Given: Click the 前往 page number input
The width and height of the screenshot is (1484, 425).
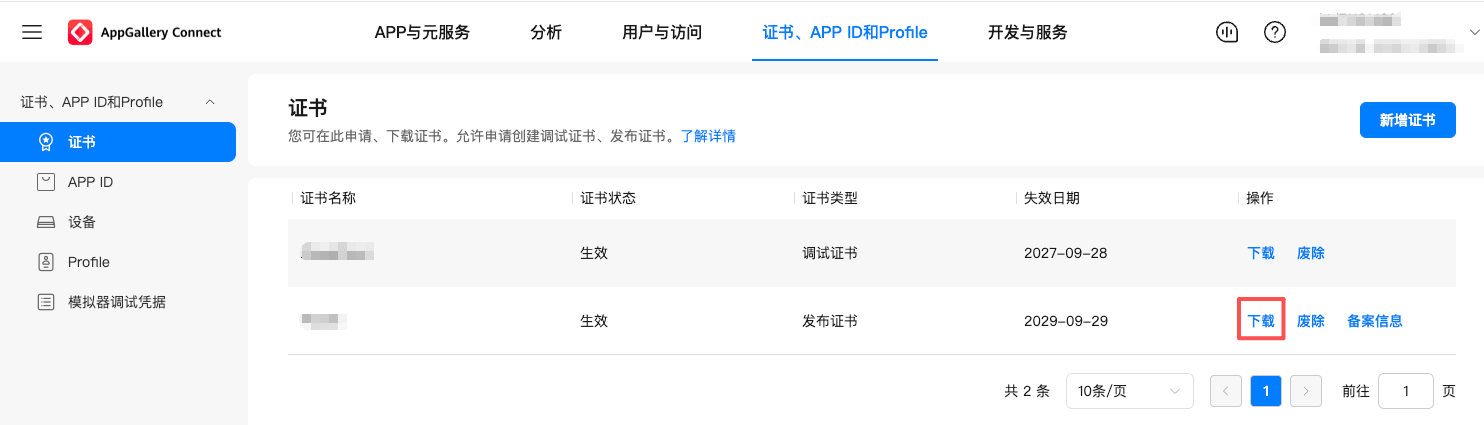Looking at the screenshot, I should [x=1406, y=391].
